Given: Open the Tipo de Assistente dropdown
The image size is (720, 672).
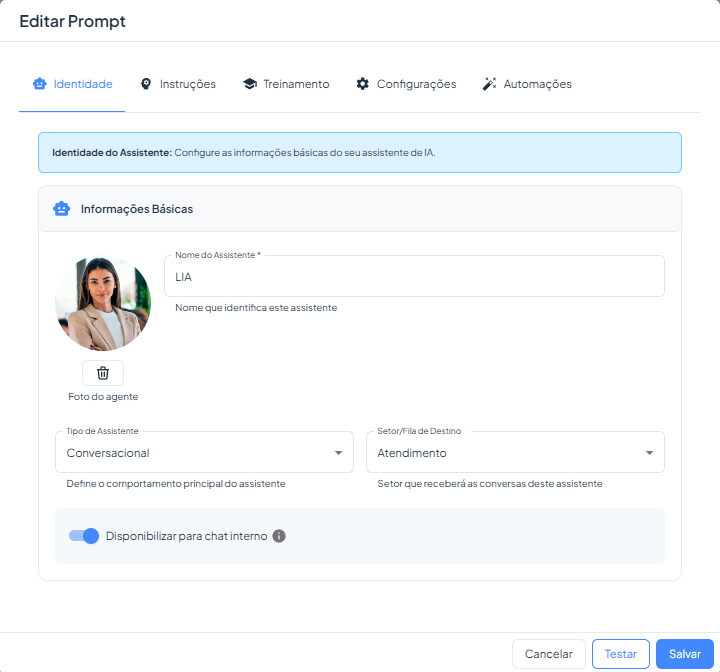Looking at the screenshot, I should [204, 452].
